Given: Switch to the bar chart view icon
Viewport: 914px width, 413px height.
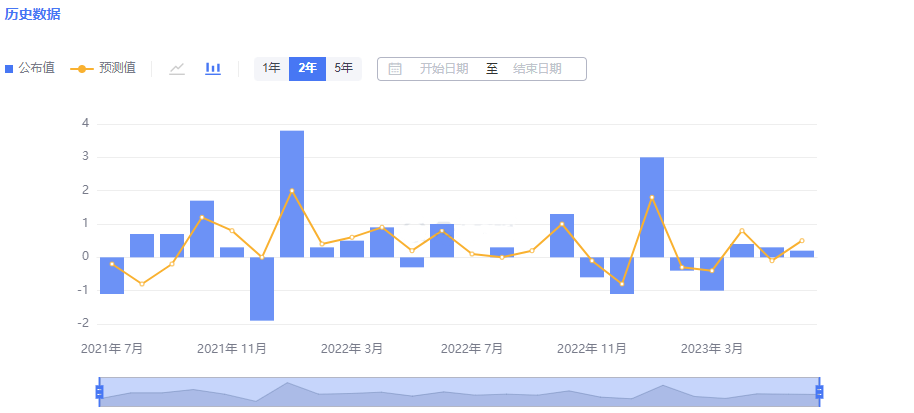Looking at the screenshot, I should (213, 68).
